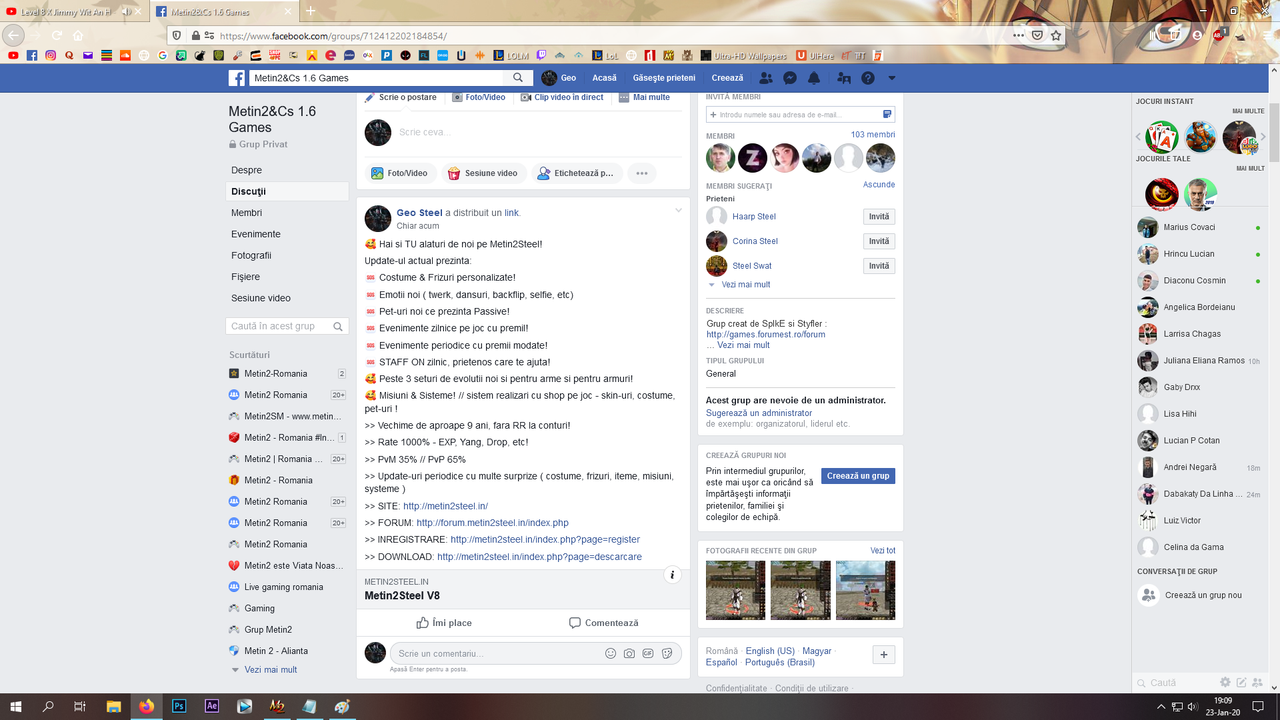Open the download link for Metin2Steel
This screenshot has width=1280, height=720.
[x=539, y=557]
